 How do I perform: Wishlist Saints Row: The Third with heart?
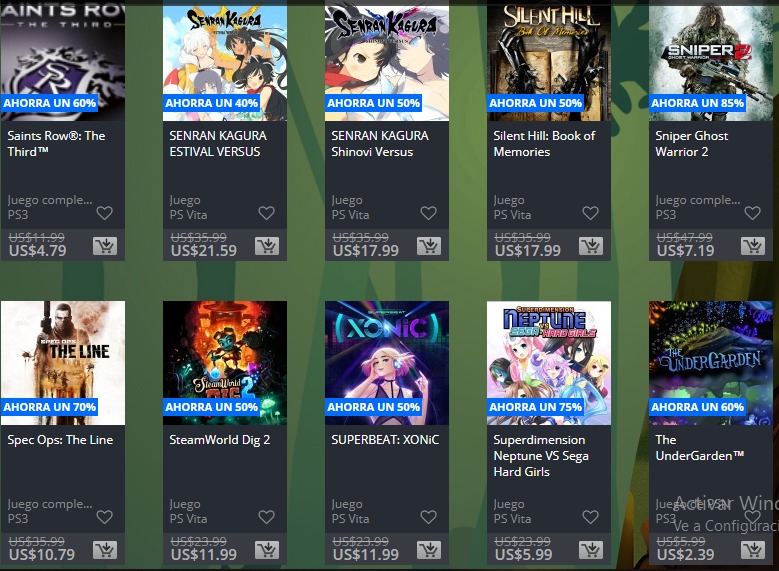(104, 213)
